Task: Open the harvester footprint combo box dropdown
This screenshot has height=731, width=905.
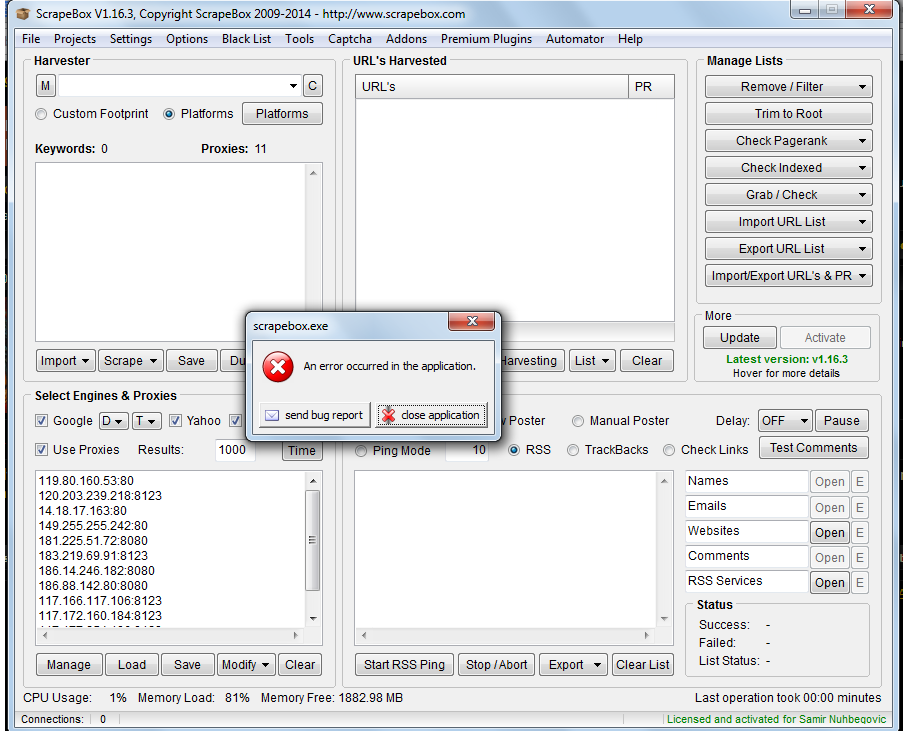Action: 293,86
